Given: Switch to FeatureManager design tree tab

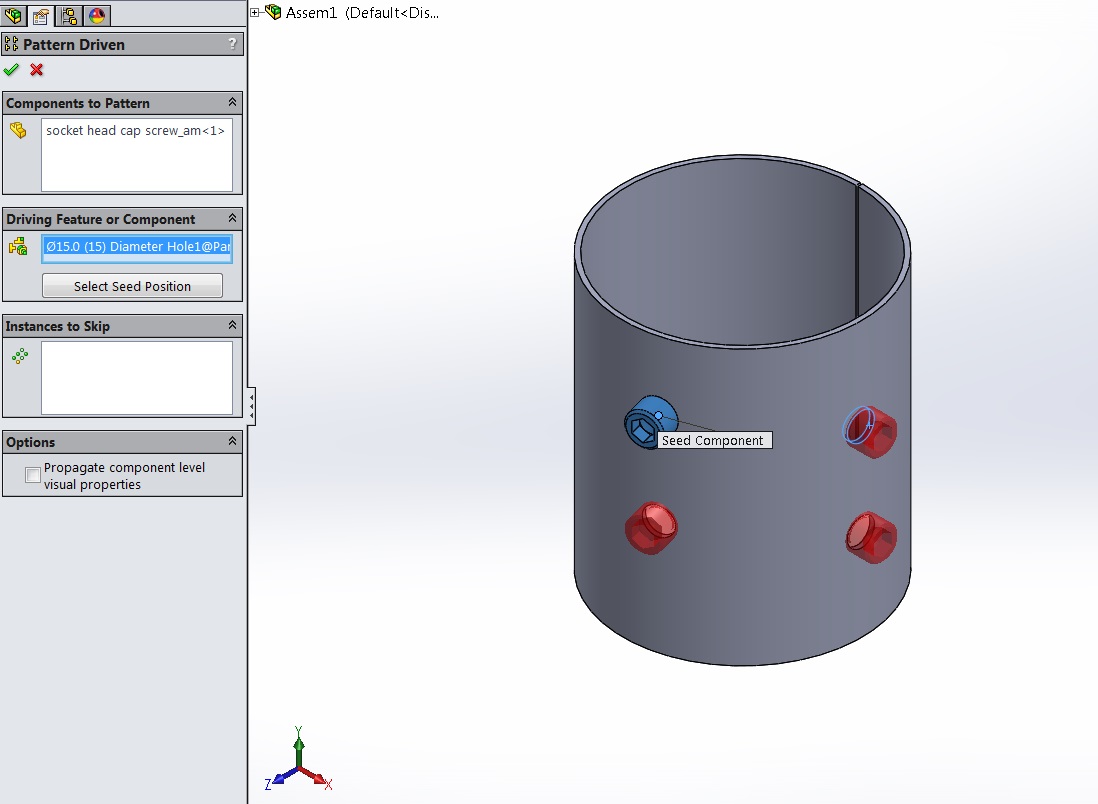Looking at the screenshot, I should tap(13, 15).
